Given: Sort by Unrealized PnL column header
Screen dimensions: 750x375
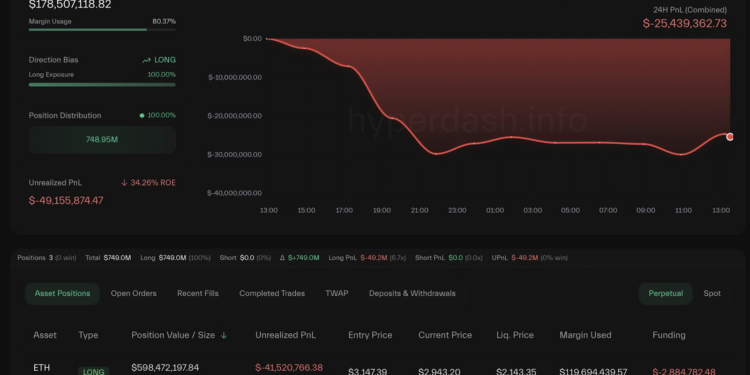Looking at the screenshot, I should pos(285,335).
